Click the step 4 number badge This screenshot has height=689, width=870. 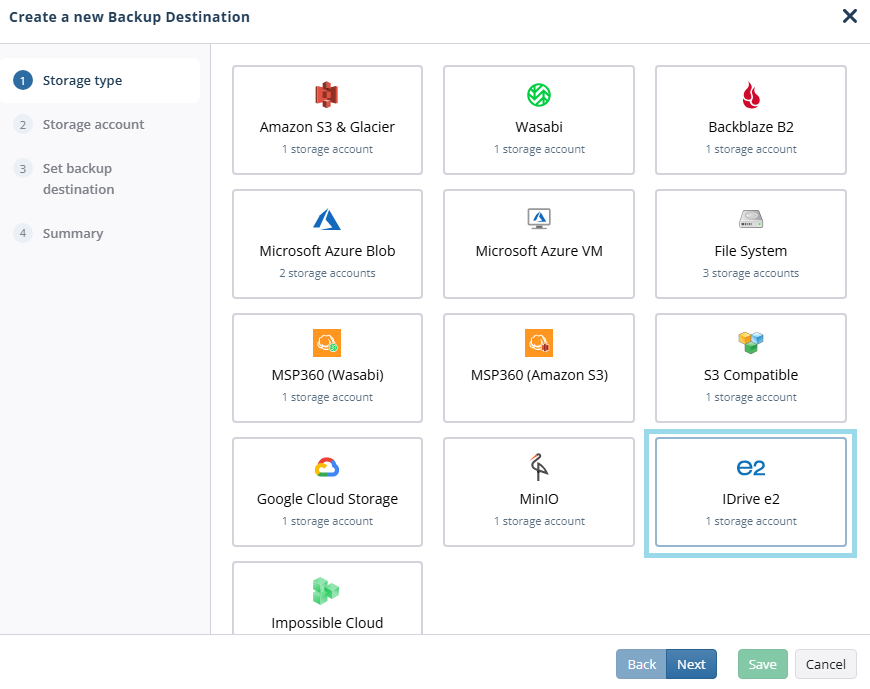[x=23, y=233]
